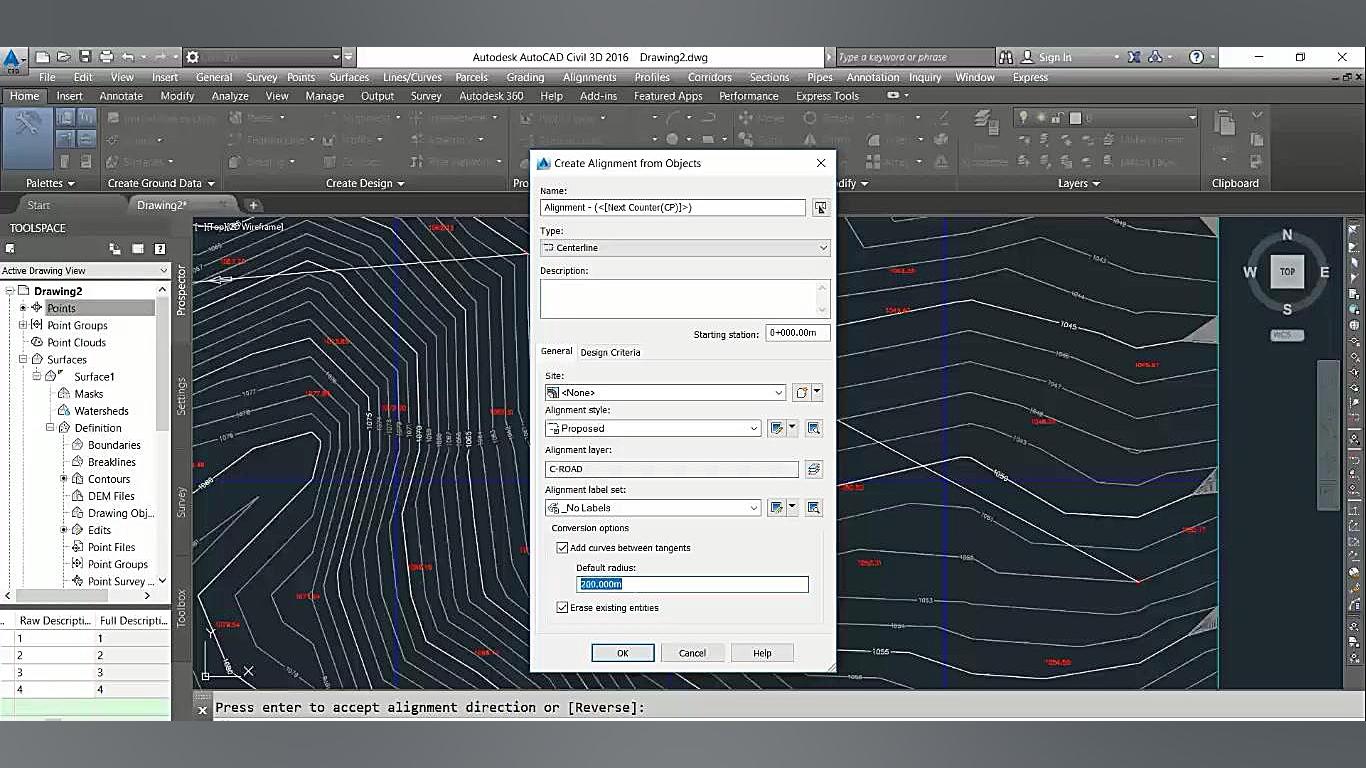
Task: Open the Alignment style Proposed dropdown
Action: (x=653, y=428)
